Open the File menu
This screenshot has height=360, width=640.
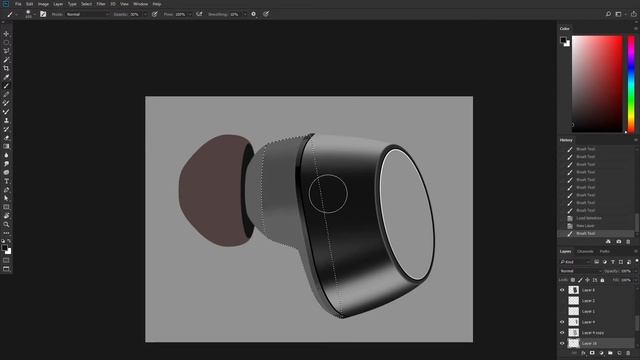(x=18, y=4)
